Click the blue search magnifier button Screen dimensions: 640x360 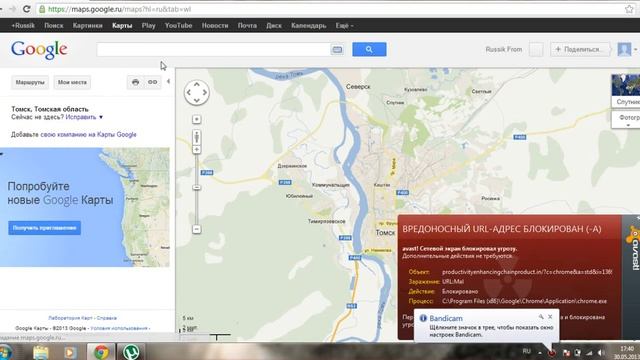(369, 49)
